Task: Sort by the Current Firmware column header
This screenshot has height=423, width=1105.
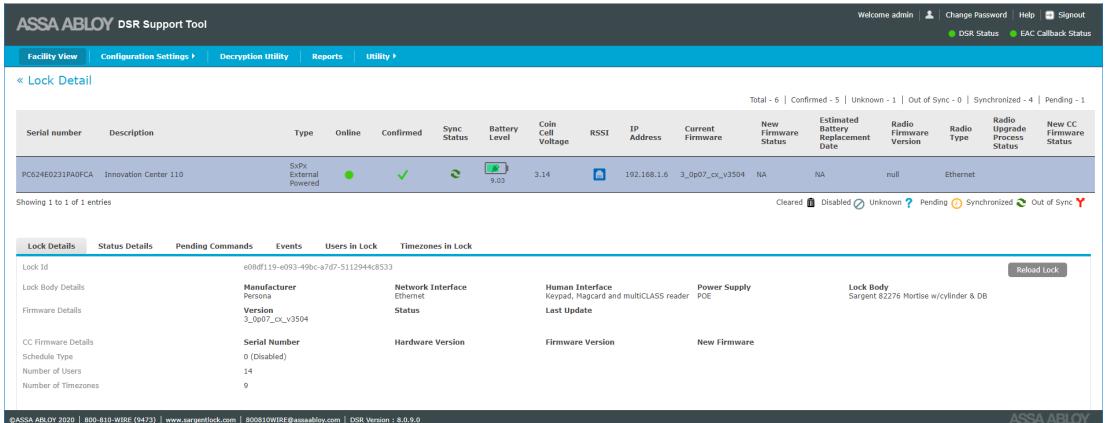Action: point(703,133)
